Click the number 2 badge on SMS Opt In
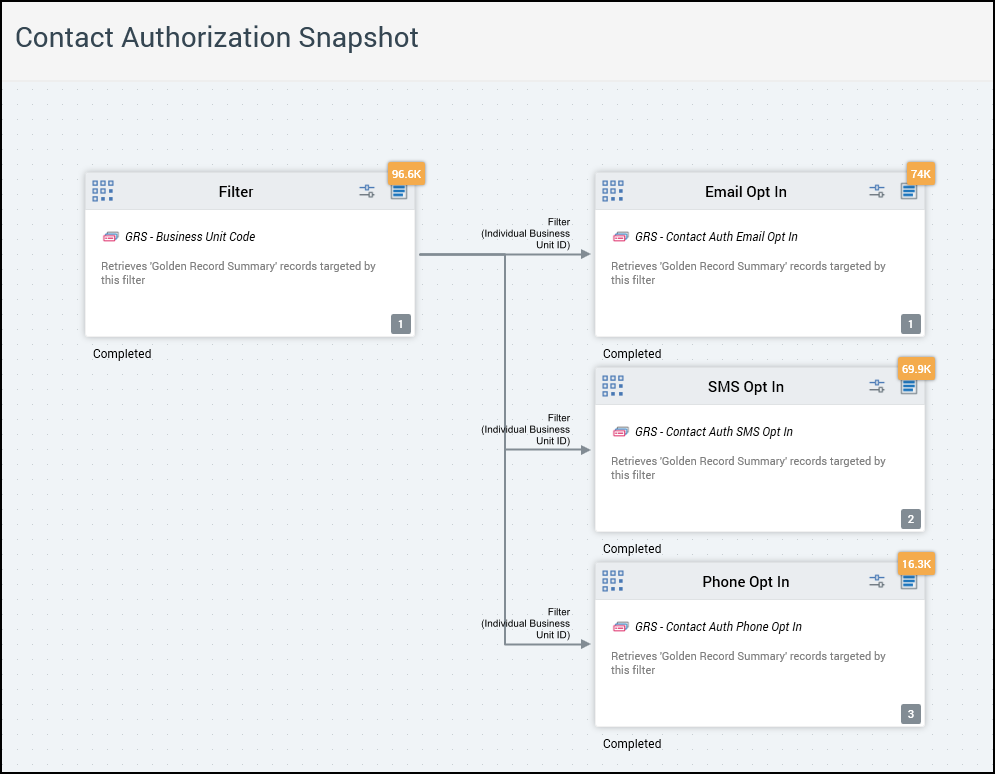Screen dimensions: 995x774 910,519
